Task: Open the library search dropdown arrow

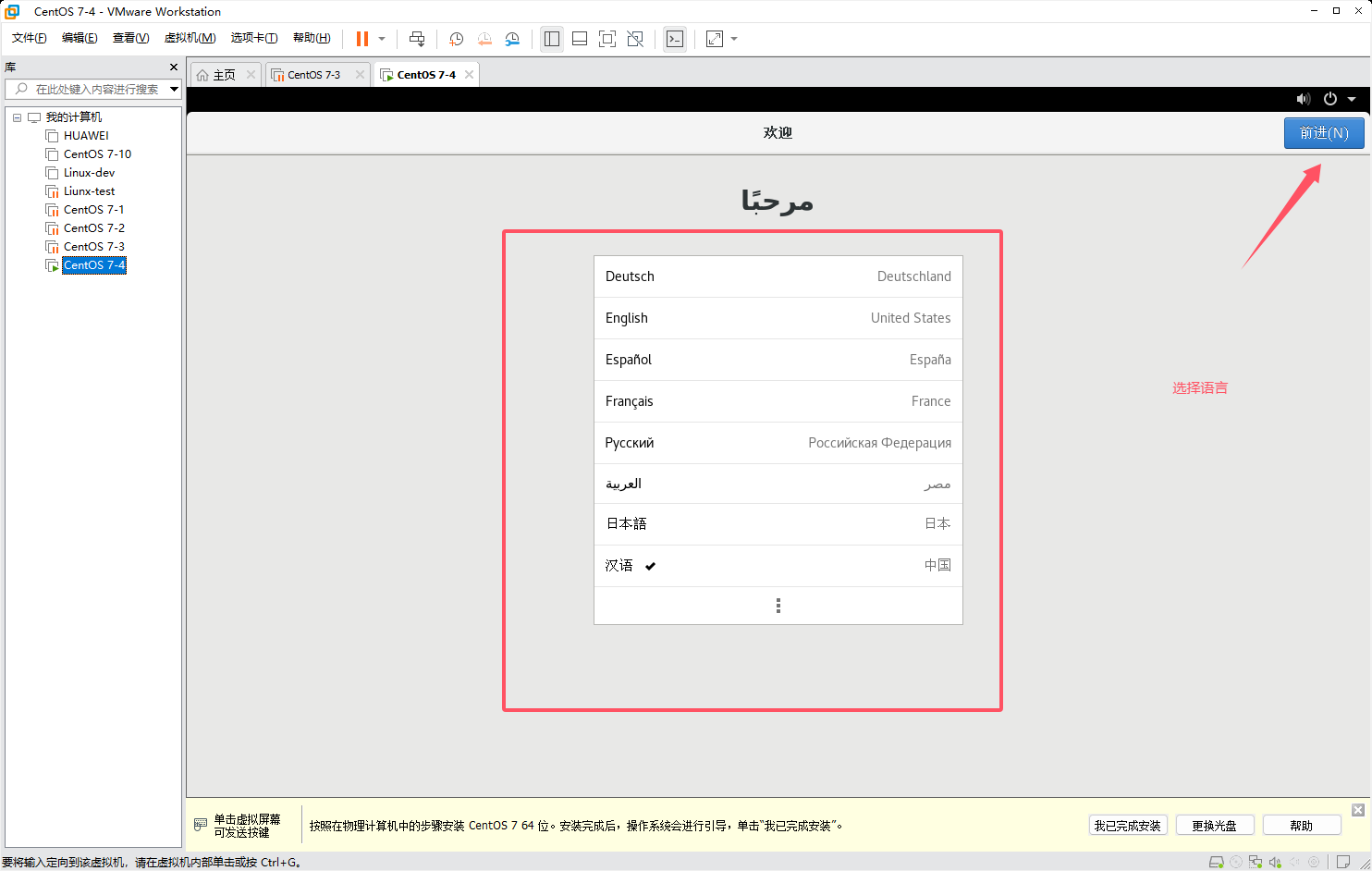Action: (174, 89)
